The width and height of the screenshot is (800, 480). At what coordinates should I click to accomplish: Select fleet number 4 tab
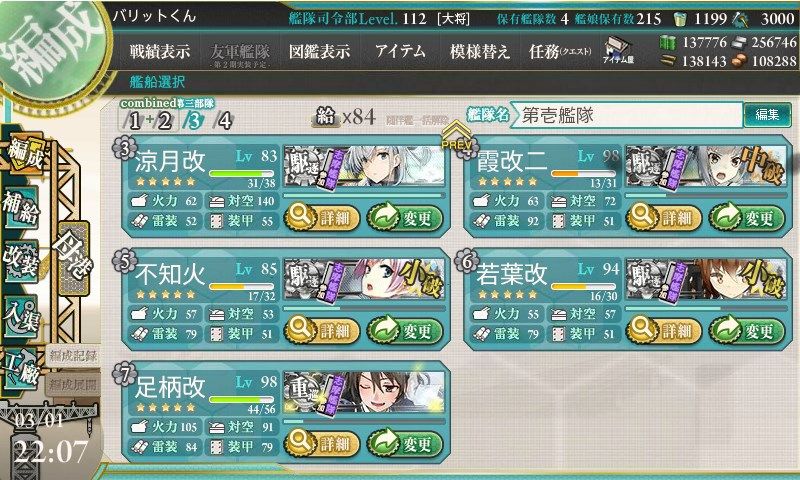(x=223, y=120)
